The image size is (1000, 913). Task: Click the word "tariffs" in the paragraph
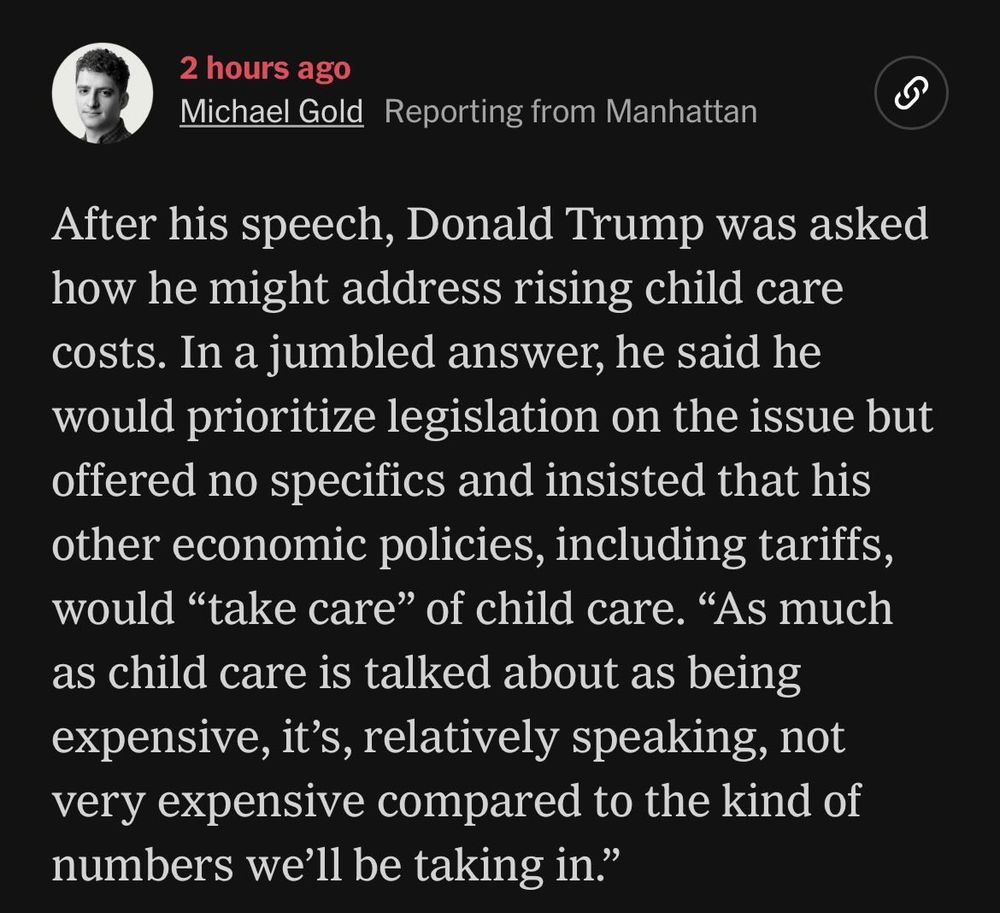coord(820,544)
